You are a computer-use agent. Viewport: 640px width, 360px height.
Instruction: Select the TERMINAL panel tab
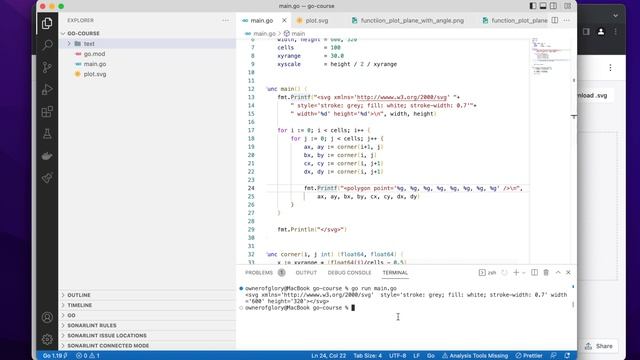395,273
